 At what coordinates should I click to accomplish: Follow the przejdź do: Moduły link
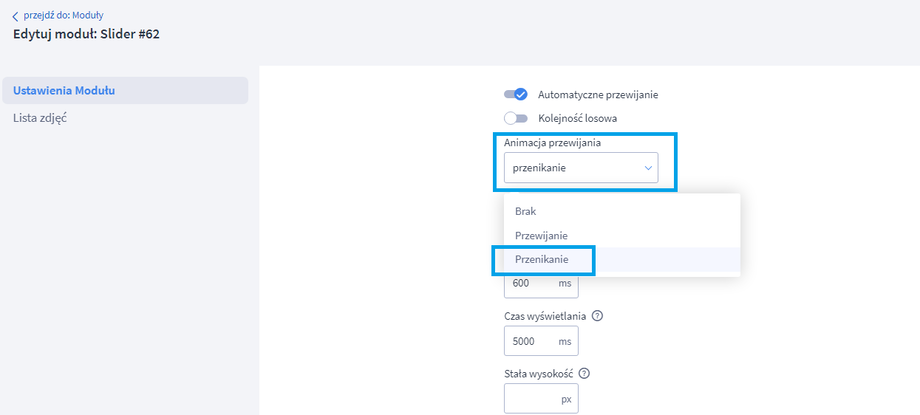[x=63, y=16]
